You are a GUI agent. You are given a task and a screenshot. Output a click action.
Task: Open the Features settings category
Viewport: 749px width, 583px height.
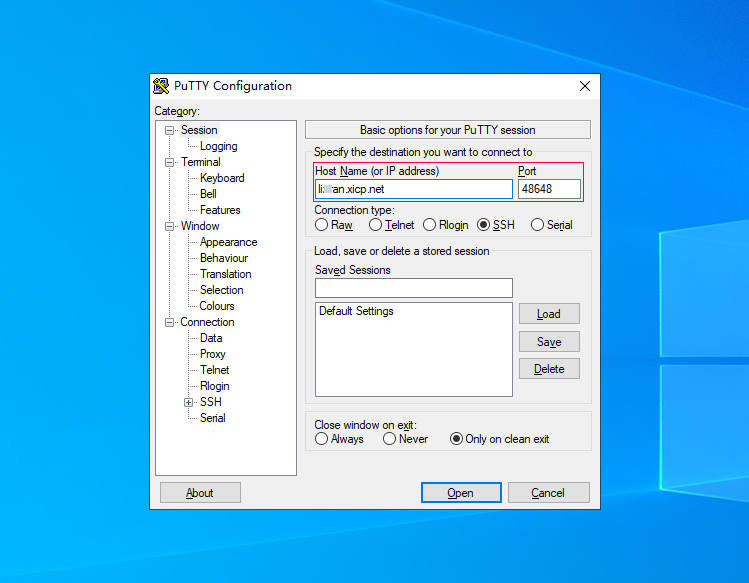(220, 210)
